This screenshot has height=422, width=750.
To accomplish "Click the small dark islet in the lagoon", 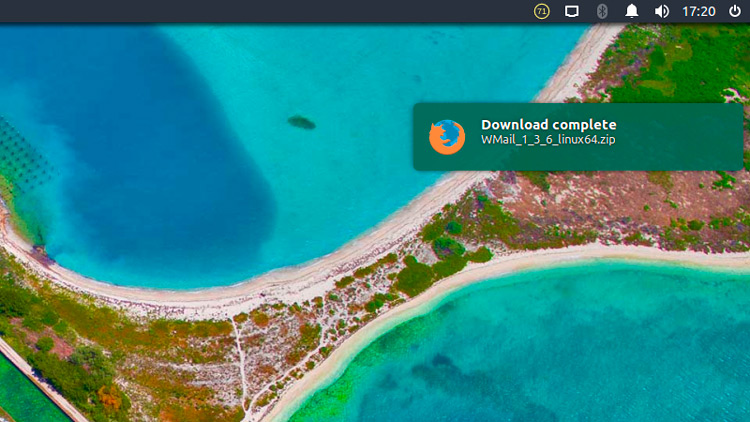I will [x=301, y=122].
